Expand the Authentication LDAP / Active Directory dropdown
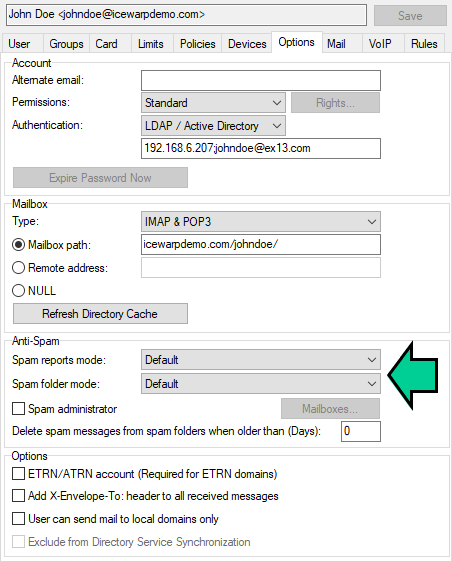Image resolution: width=452 pixels, height=561 pixels. tap(213, 126)
